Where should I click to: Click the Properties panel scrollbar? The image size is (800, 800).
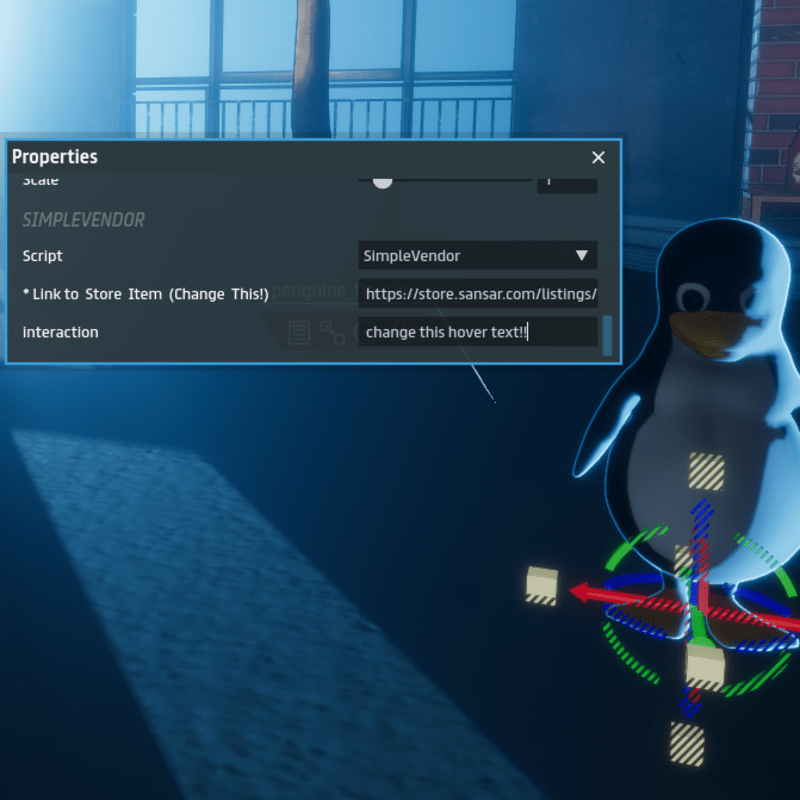[607, 335]
